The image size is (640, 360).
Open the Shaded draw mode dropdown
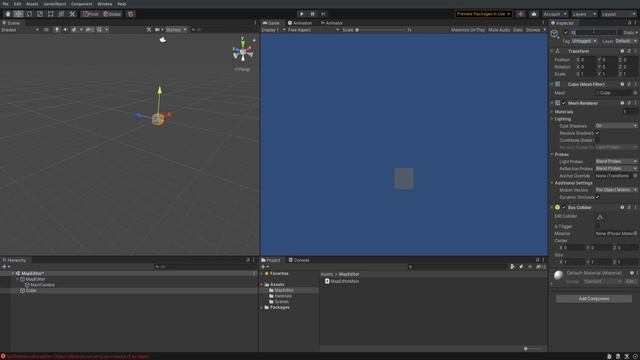click(20, 30)
